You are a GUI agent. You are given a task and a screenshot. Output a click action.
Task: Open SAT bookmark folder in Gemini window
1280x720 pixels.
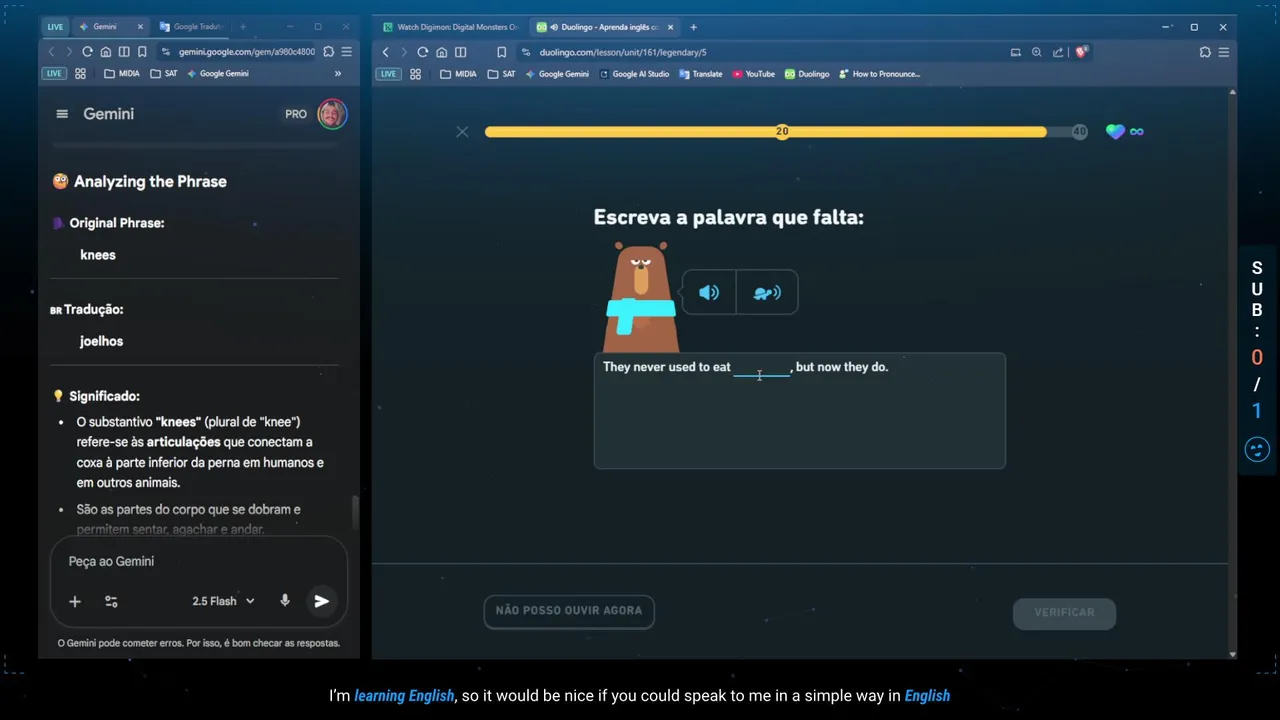[x=164, y=74]
